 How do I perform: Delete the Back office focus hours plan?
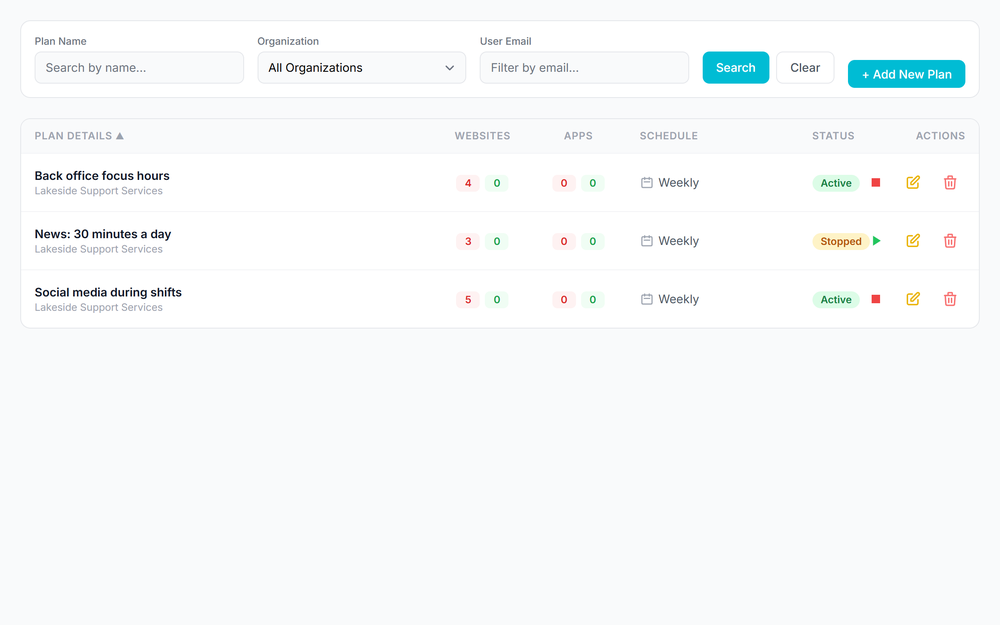click(950, 182)
